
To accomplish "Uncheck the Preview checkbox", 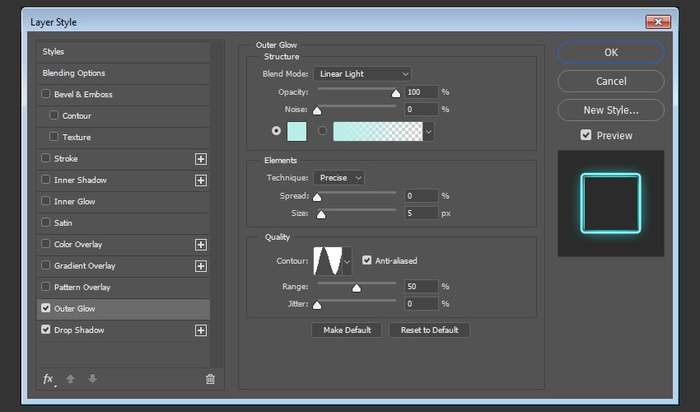I will pyautogui.click(x=586, y=135).
